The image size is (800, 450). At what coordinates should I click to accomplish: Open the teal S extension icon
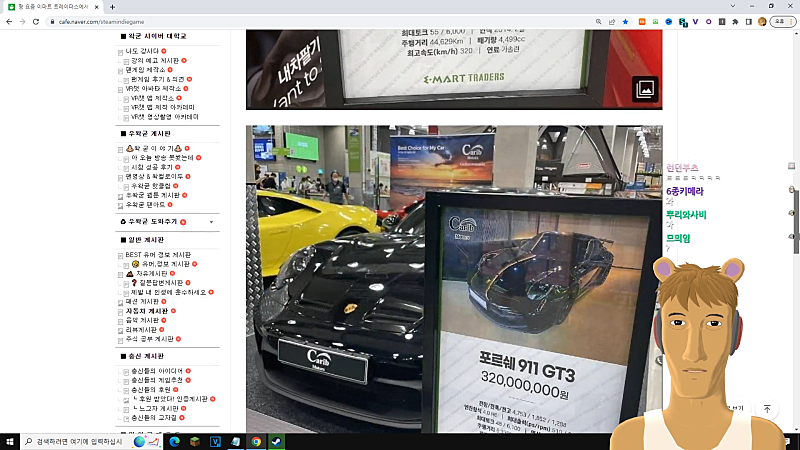pos(683,22)
